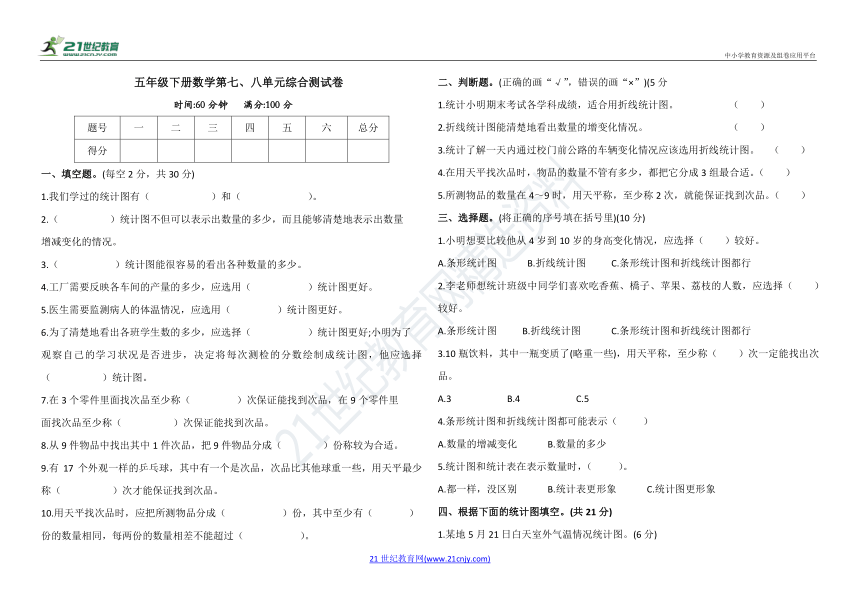The width and height of the screenshot is (861, 608).
Task: Click question 7 在 3 个零件里面找次品至少称
Action: coord(220,400)
